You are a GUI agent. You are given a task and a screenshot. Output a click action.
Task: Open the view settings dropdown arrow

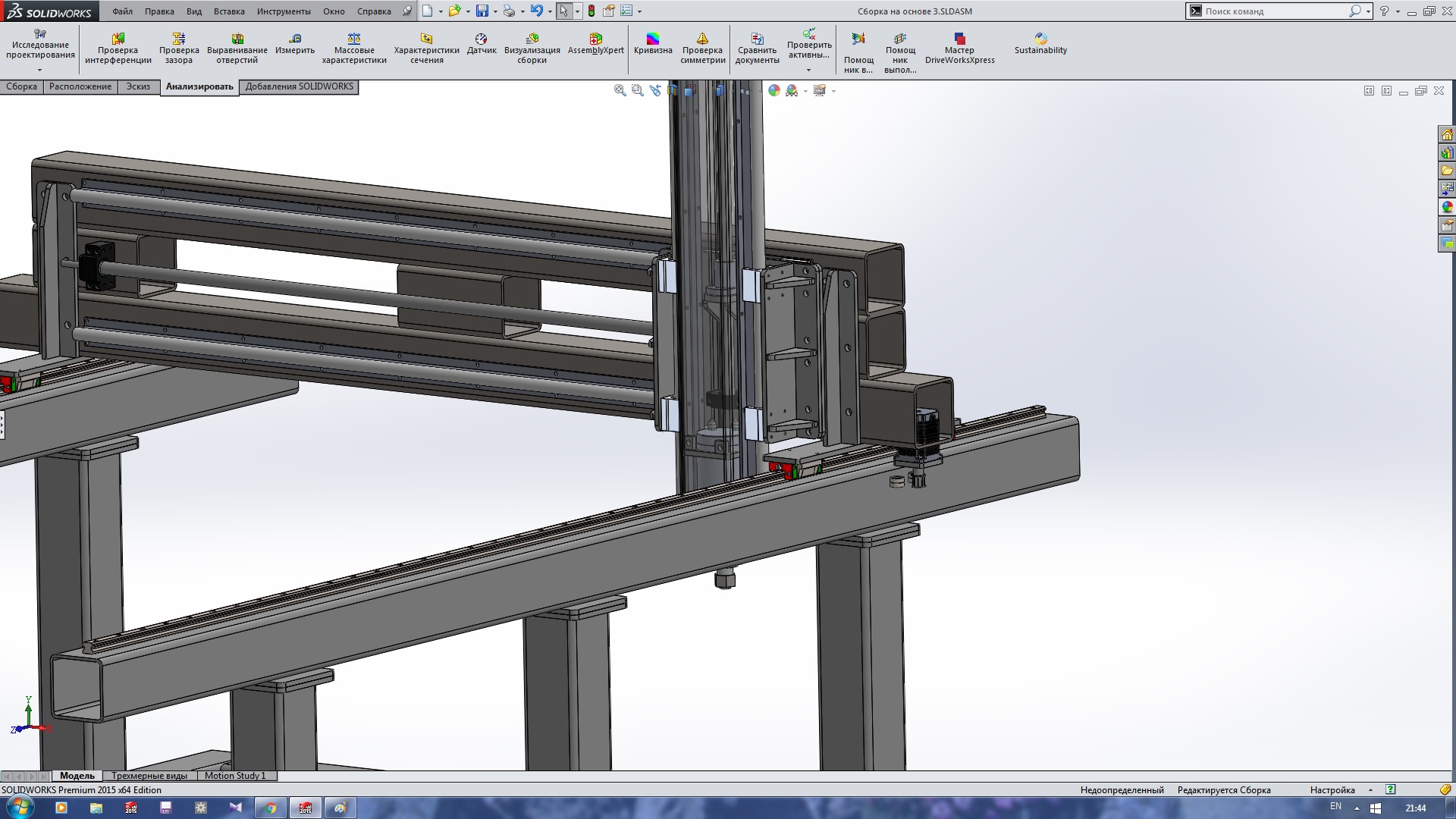click(x=833, y=91)
